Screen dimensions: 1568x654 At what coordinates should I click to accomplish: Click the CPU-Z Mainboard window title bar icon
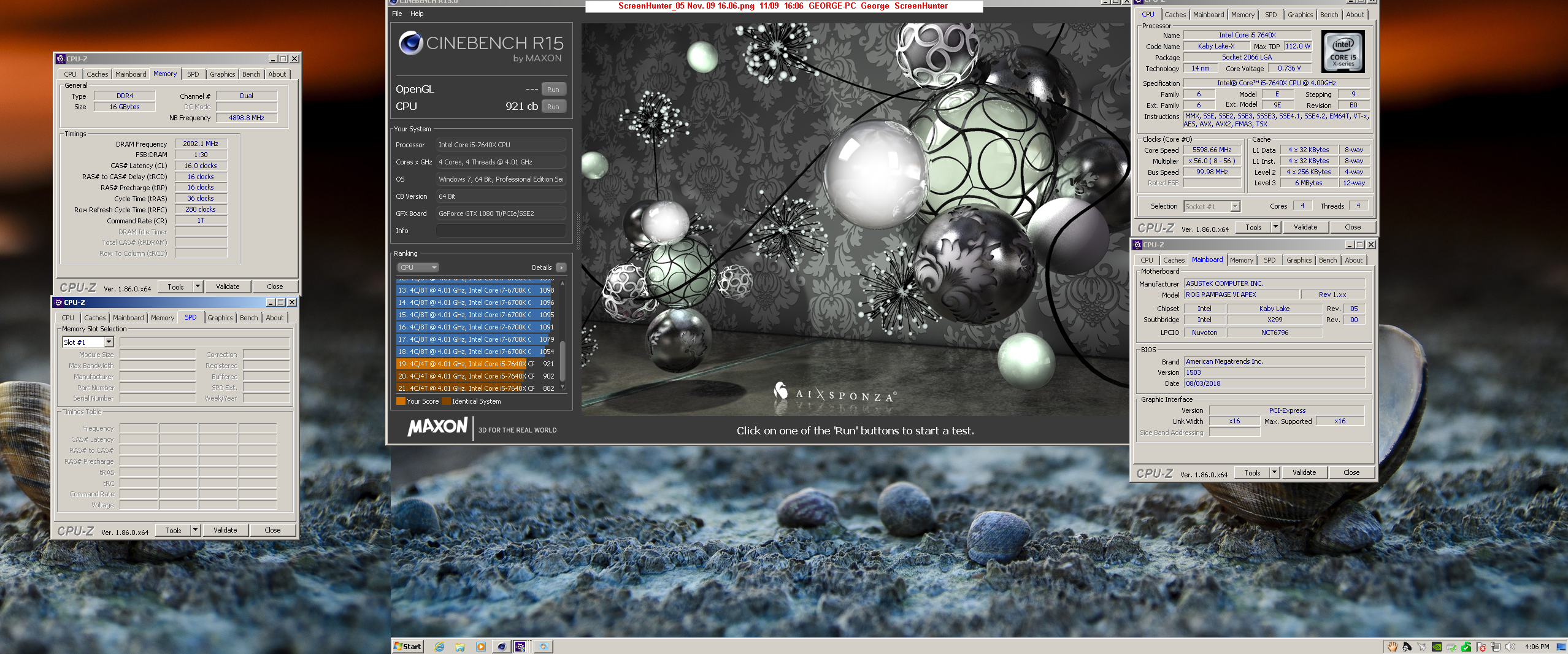click(1137, 245)
